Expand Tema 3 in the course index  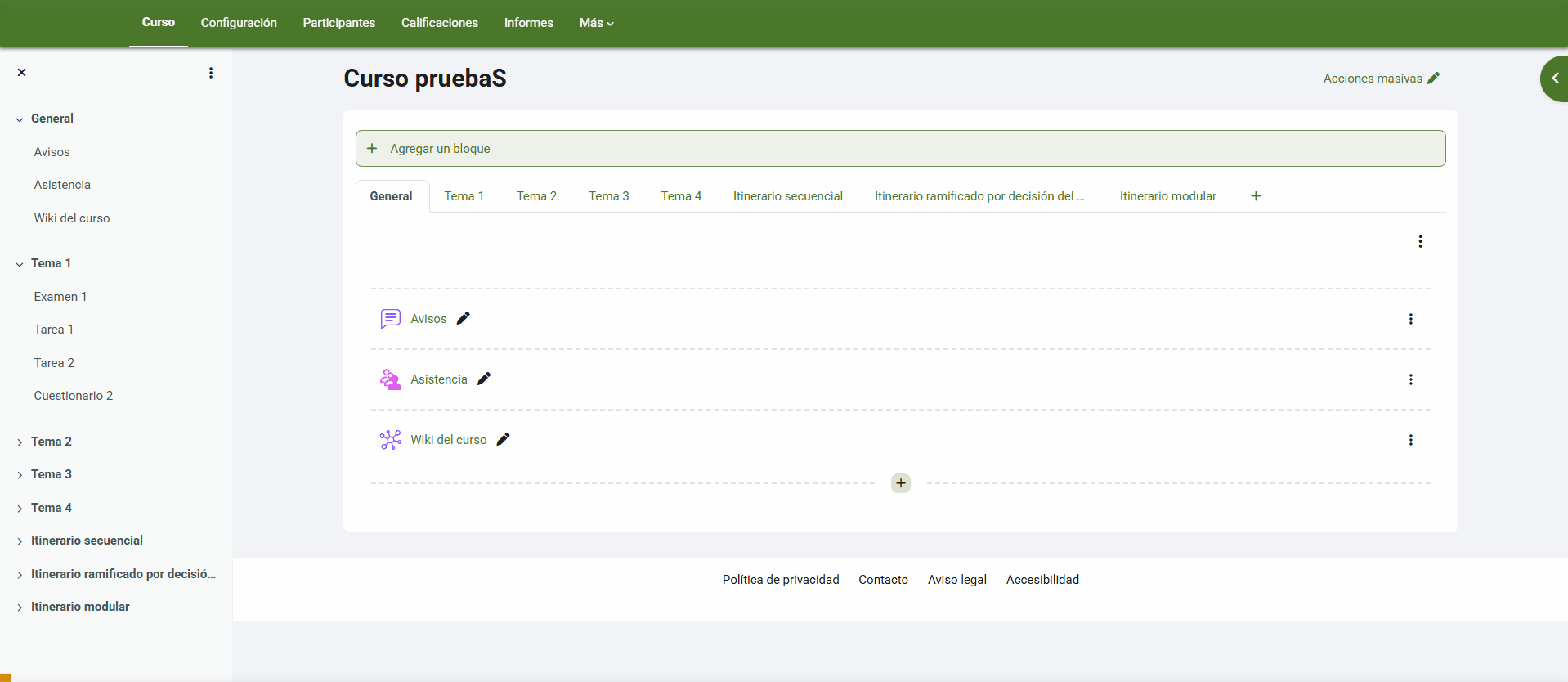(x=20, y=475)
